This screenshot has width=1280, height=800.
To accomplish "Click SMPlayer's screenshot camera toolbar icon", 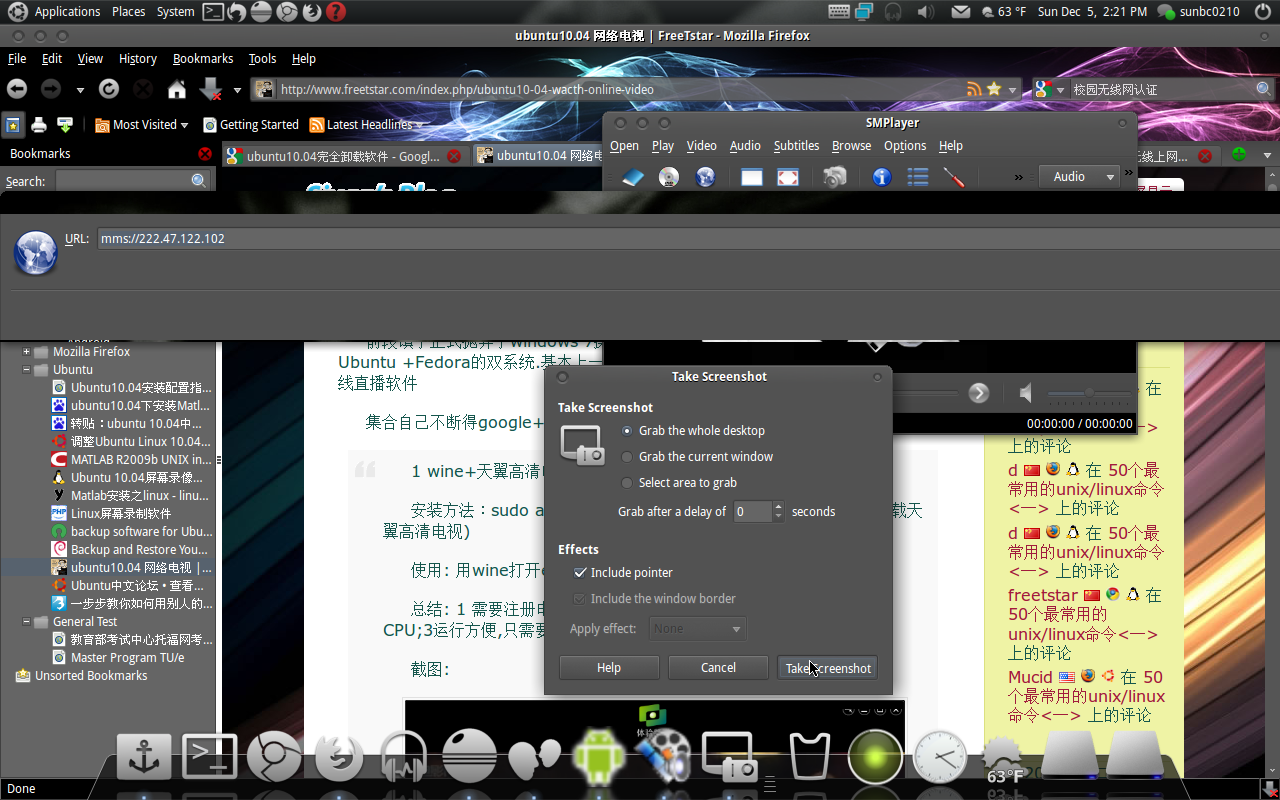I will (834, 177).
